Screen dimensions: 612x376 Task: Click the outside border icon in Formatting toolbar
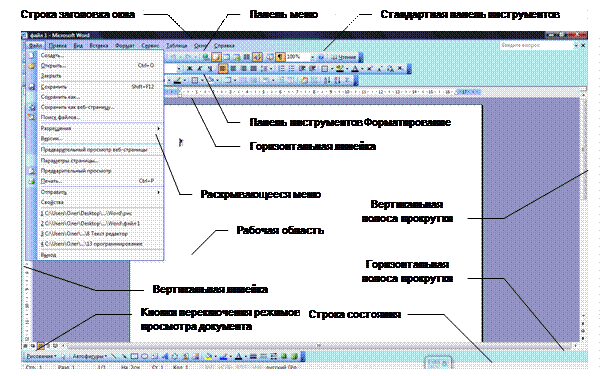[x=324, y=69]
